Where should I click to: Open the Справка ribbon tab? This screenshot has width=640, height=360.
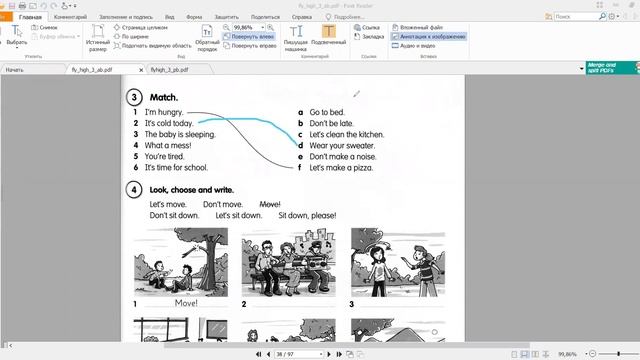pyautogui.click(x=302, y=17)
